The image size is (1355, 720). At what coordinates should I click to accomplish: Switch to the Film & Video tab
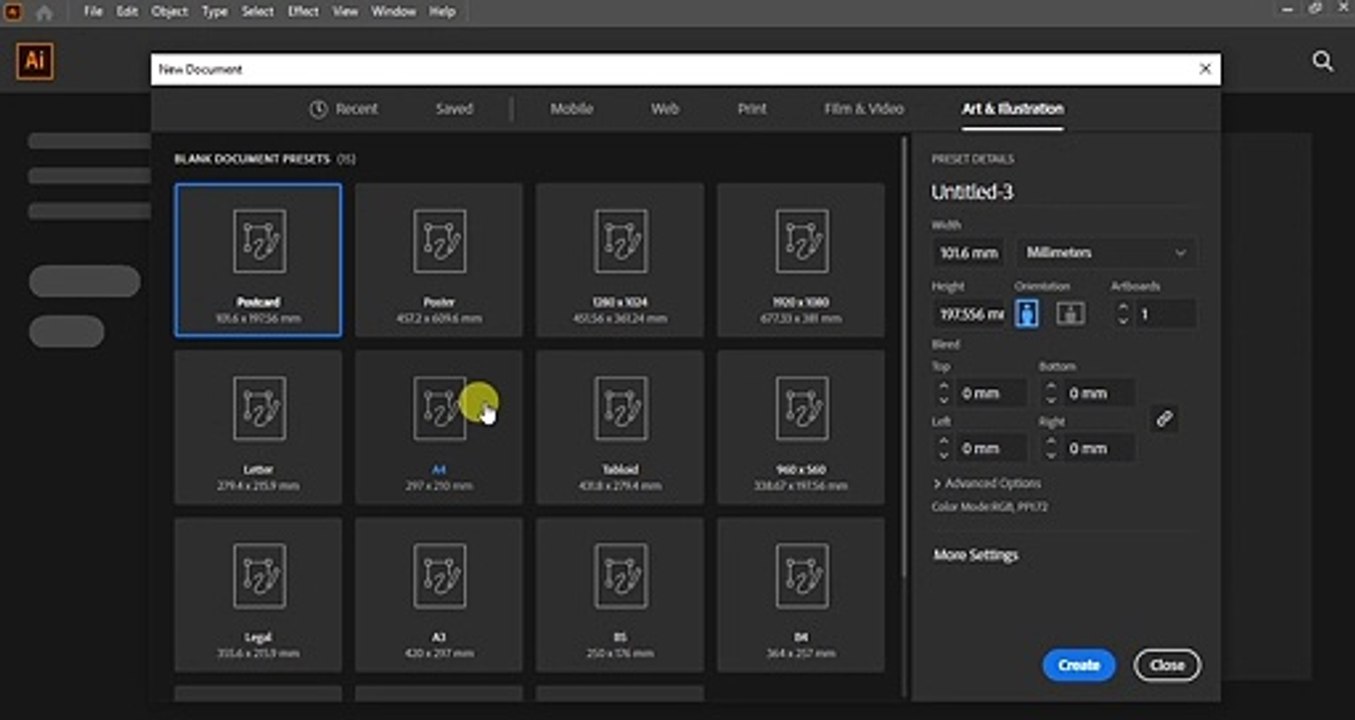864,109
